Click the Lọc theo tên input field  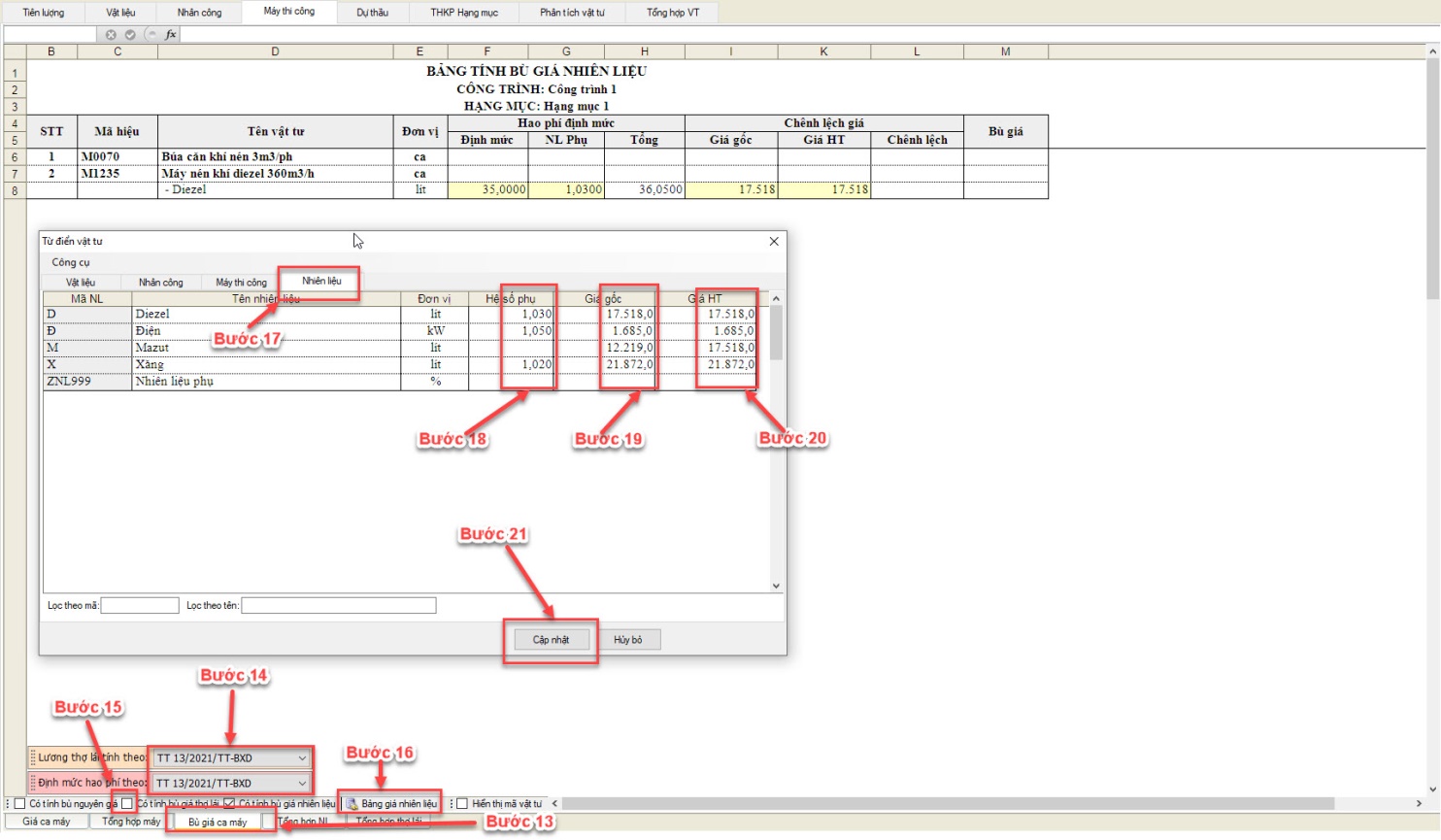(x=339, y=606)
